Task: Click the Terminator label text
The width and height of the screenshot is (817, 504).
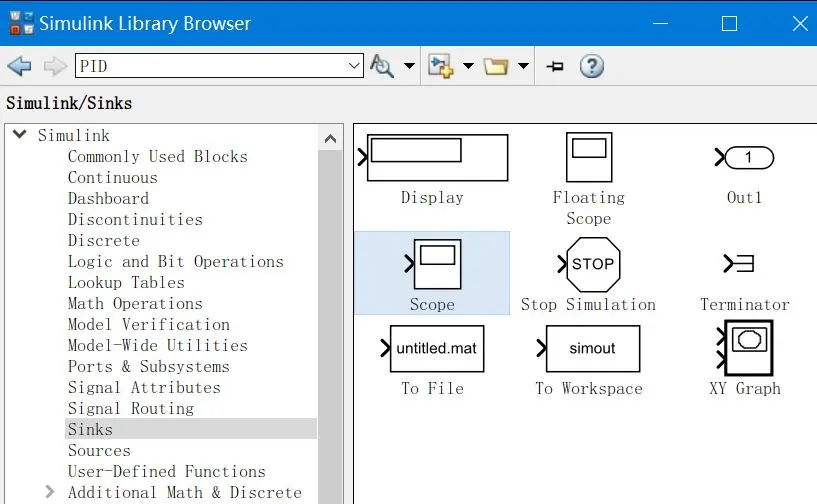Action: (745, 304)
